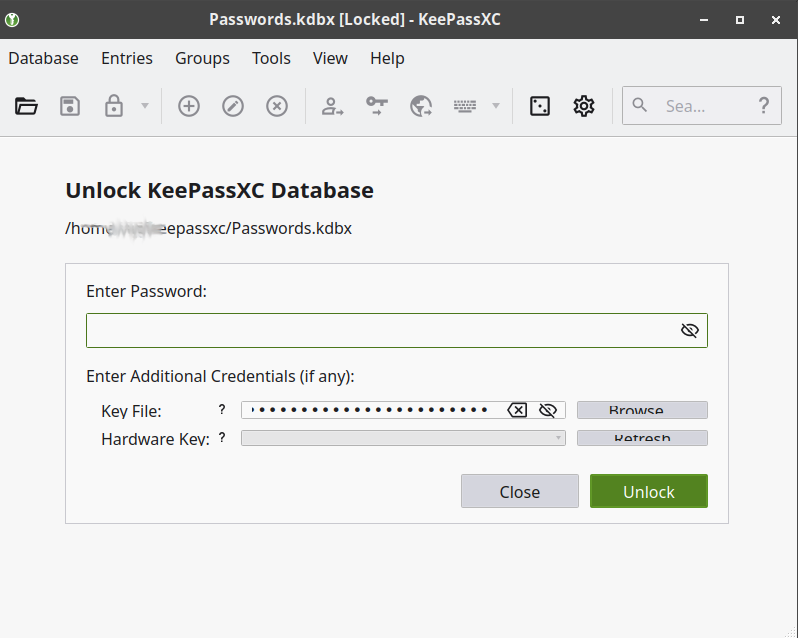798x638 pixels.
Task: Click the Close button in unlock dialog
Action: pyautogui.click(x=520, y=491)
